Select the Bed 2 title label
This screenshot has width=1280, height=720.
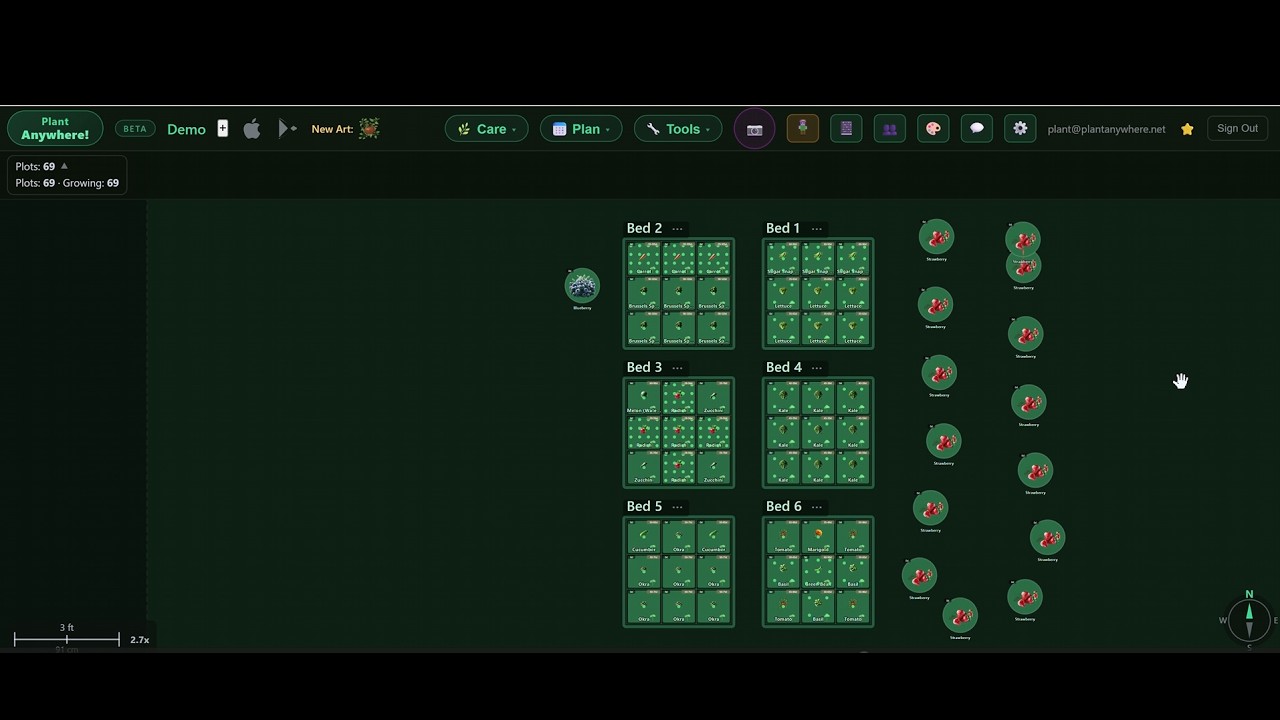point(644,228)
